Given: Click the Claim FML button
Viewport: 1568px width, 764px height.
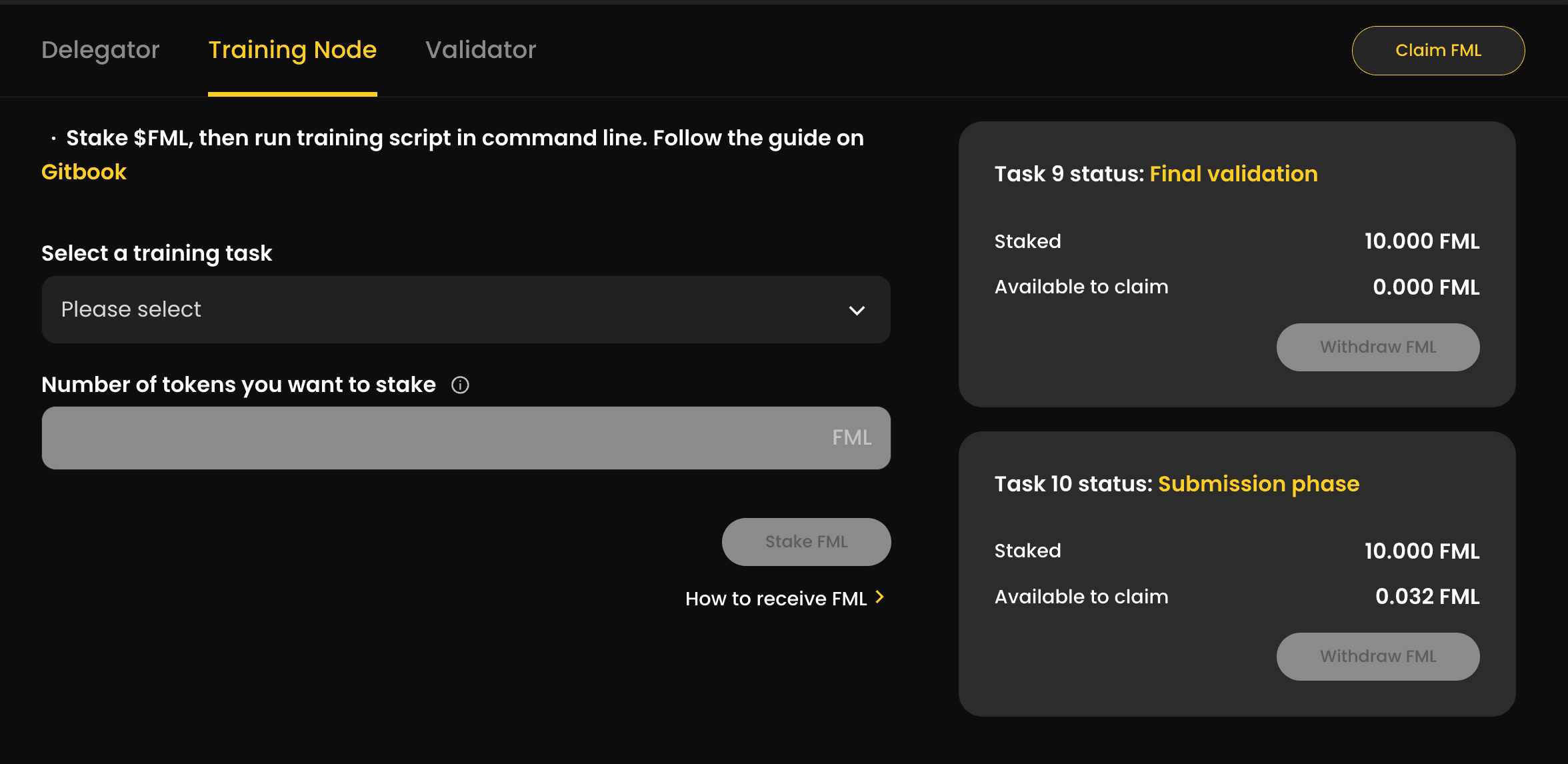Looking at the screenshot, I should pyautogui.click(x=1438, y=51).
